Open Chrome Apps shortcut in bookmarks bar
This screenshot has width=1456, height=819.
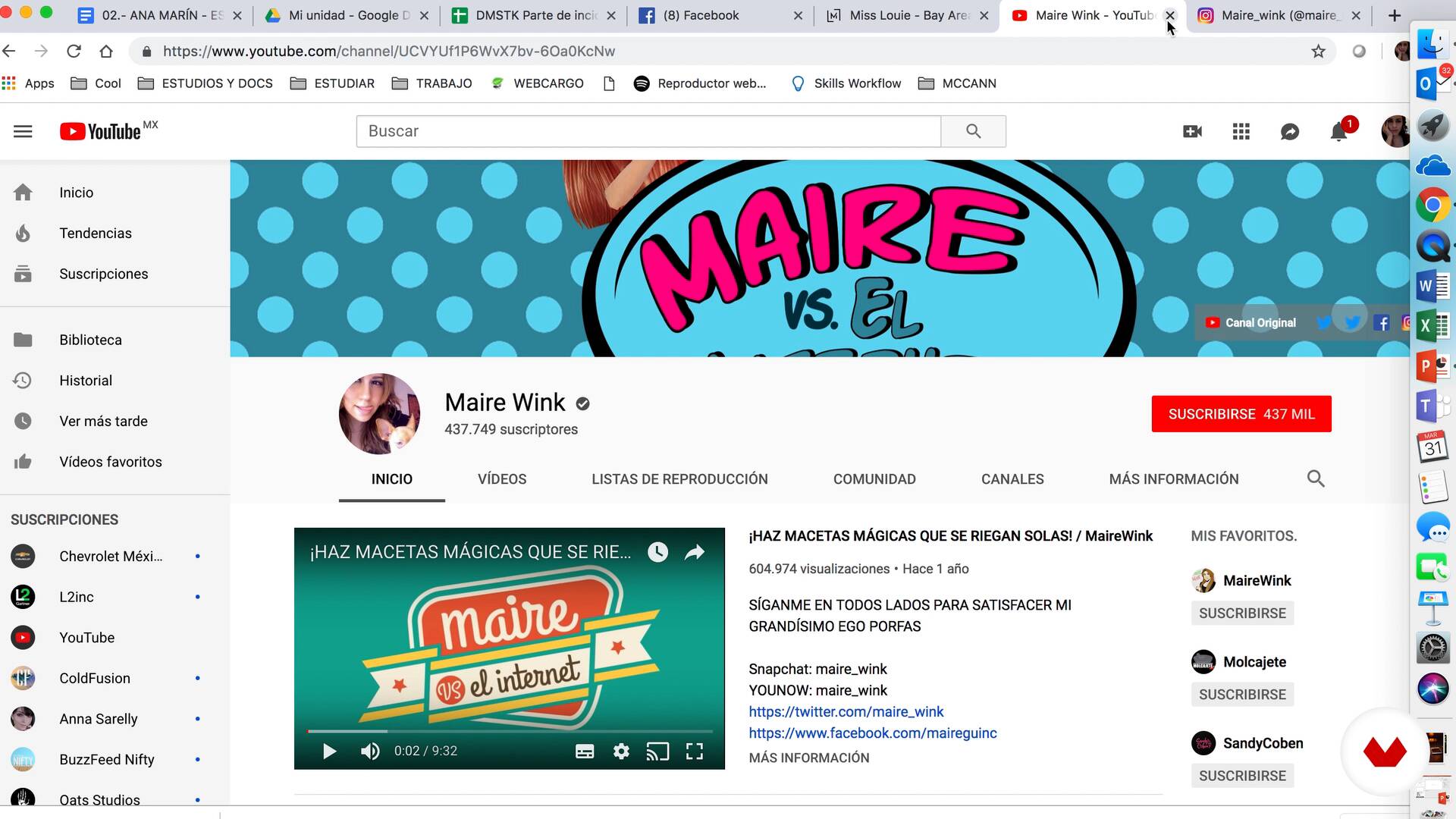[x=28, y=83]
